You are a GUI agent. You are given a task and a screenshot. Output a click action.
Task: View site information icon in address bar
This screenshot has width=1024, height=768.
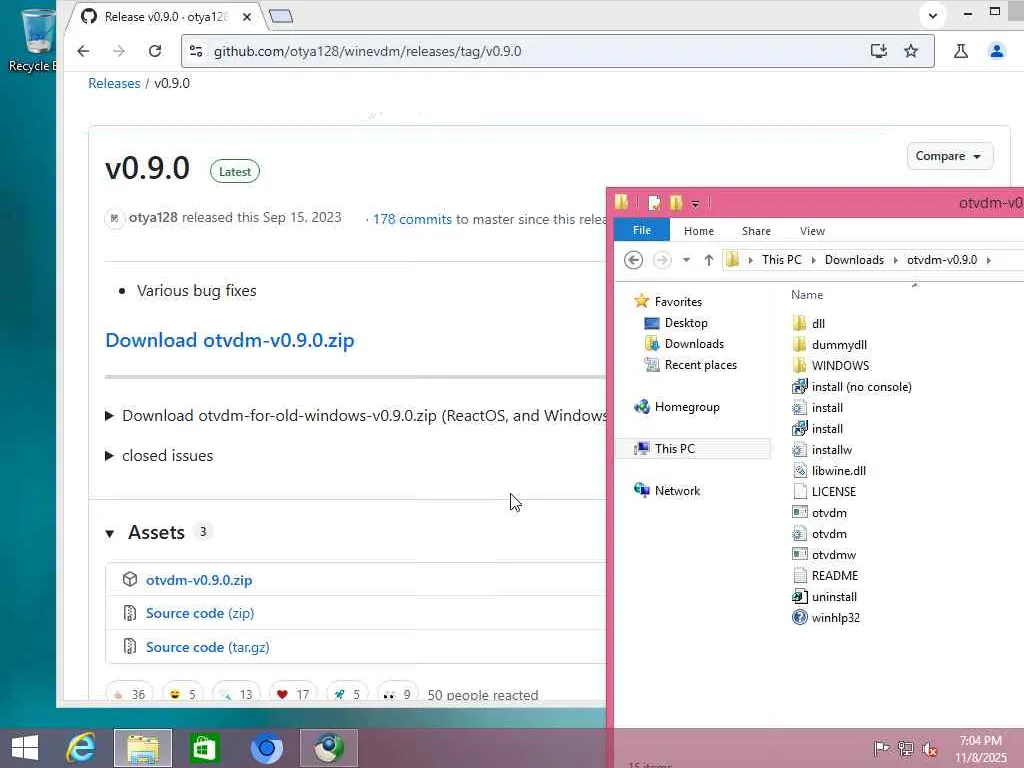[196, 51]
